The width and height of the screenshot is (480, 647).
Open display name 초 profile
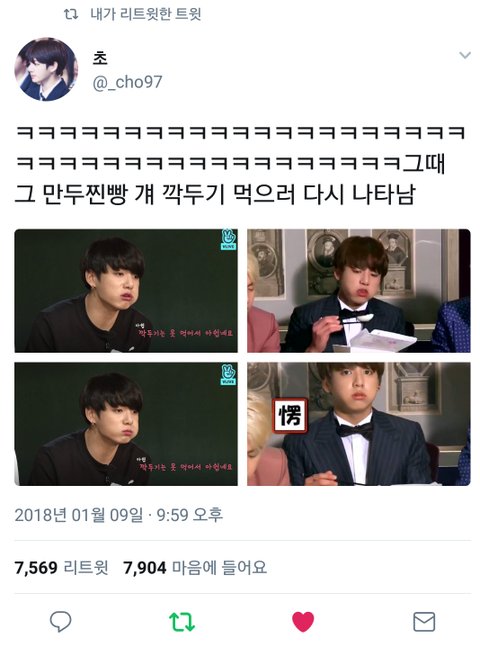click(x=100, y=58)
